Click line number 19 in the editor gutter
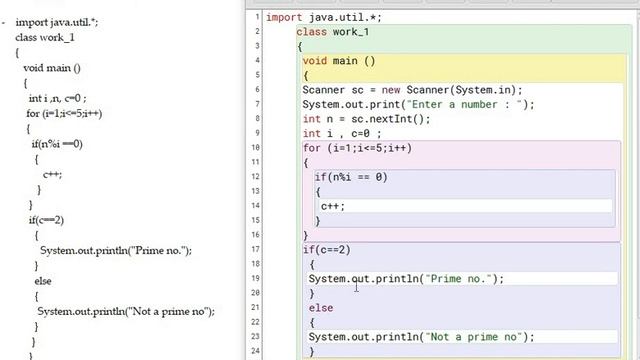 [x=256, y=278]
